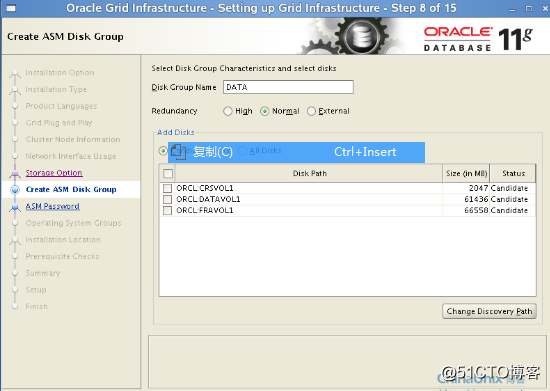
Task: Click the Network Interface Usage step
Action: [x=71, y=156]
